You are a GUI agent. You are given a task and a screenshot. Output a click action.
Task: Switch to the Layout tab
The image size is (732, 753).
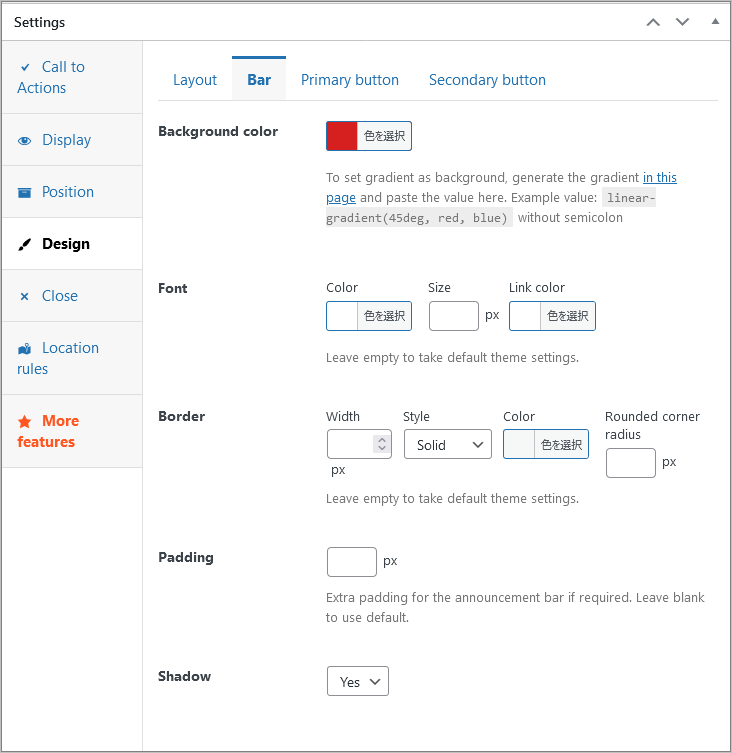pos(195,80)
